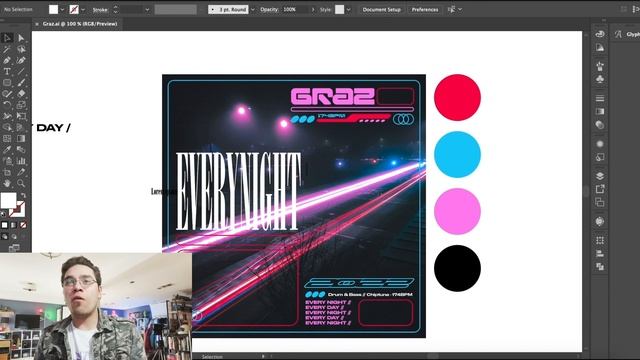Click the stroke swatch in control bar
Screen dimensions: 640x360
click(74, 9)
